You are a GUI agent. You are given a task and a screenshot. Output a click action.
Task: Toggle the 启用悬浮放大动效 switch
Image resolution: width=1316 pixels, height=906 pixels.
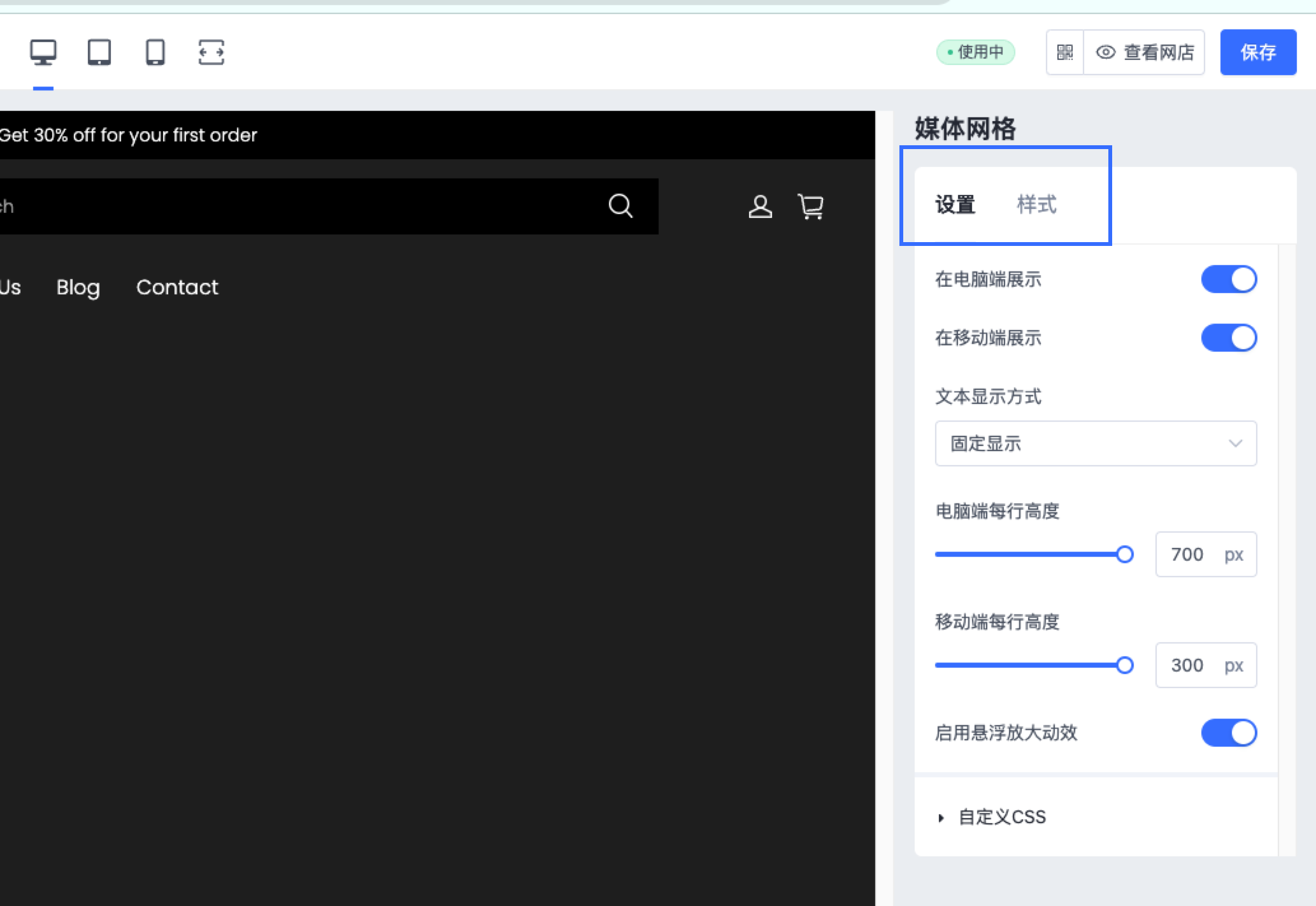tap(1229, 733)
